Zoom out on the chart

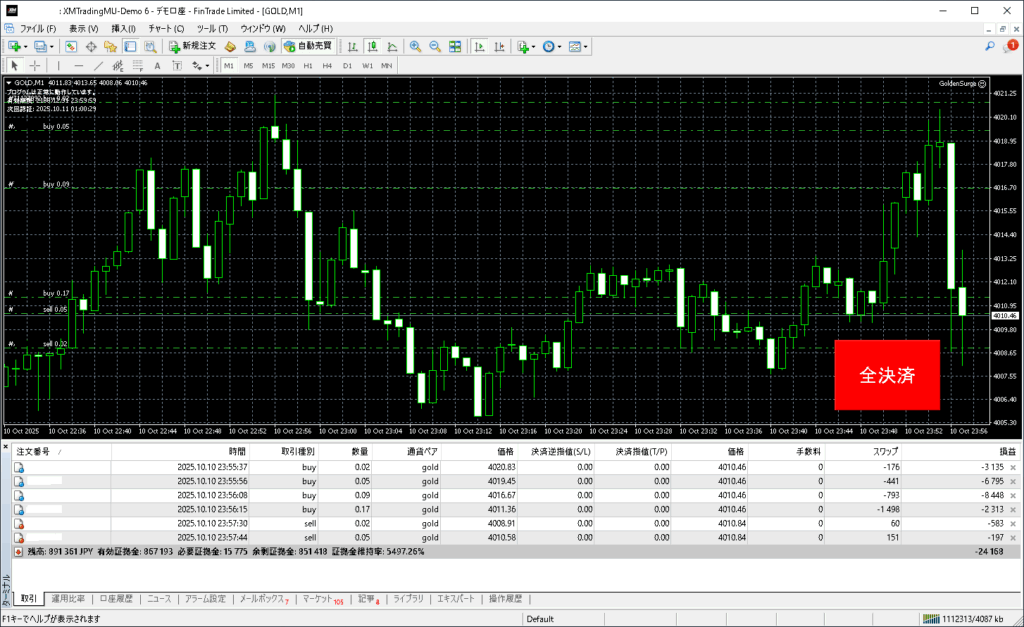click(x=435, y=46)
